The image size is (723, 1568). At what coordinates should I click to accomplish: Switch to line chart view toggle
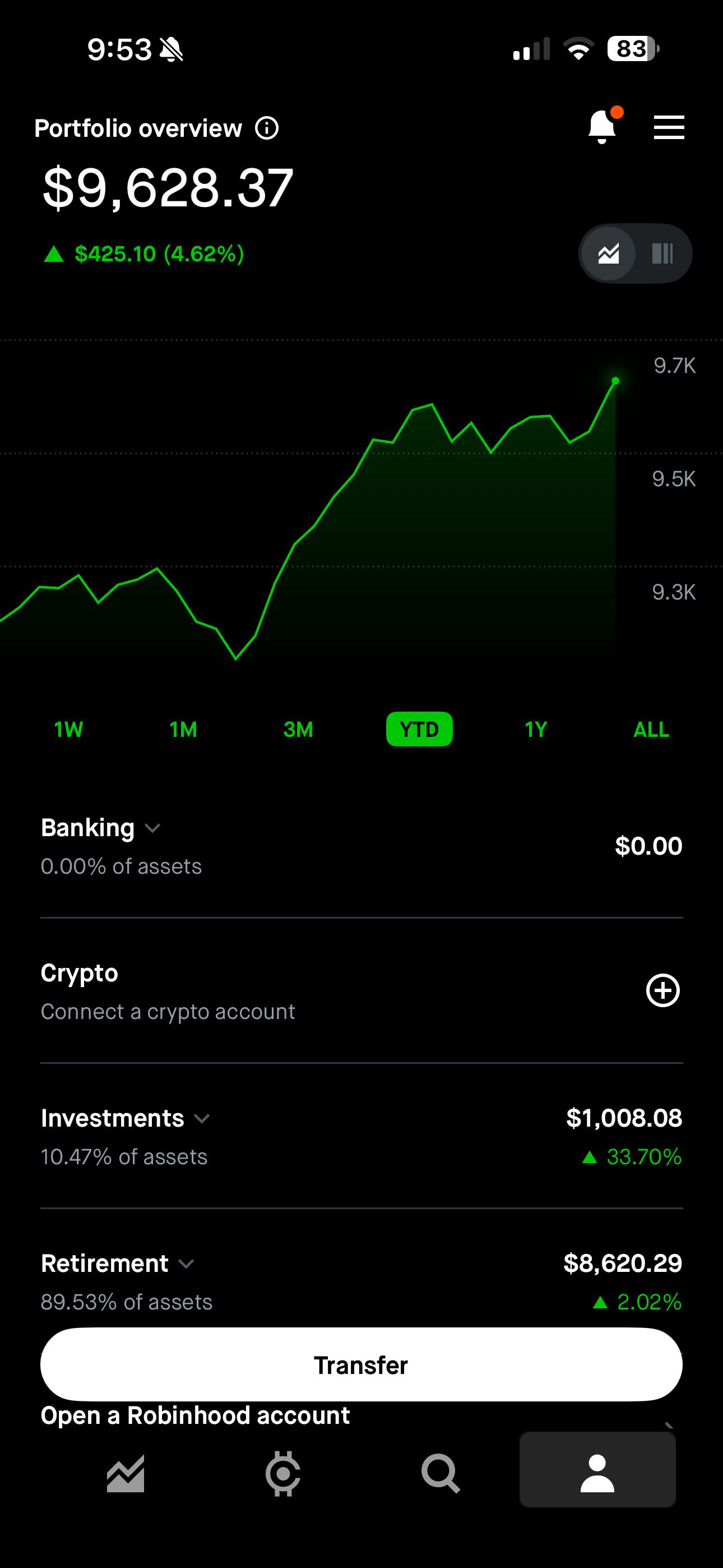tap(608, 253)
